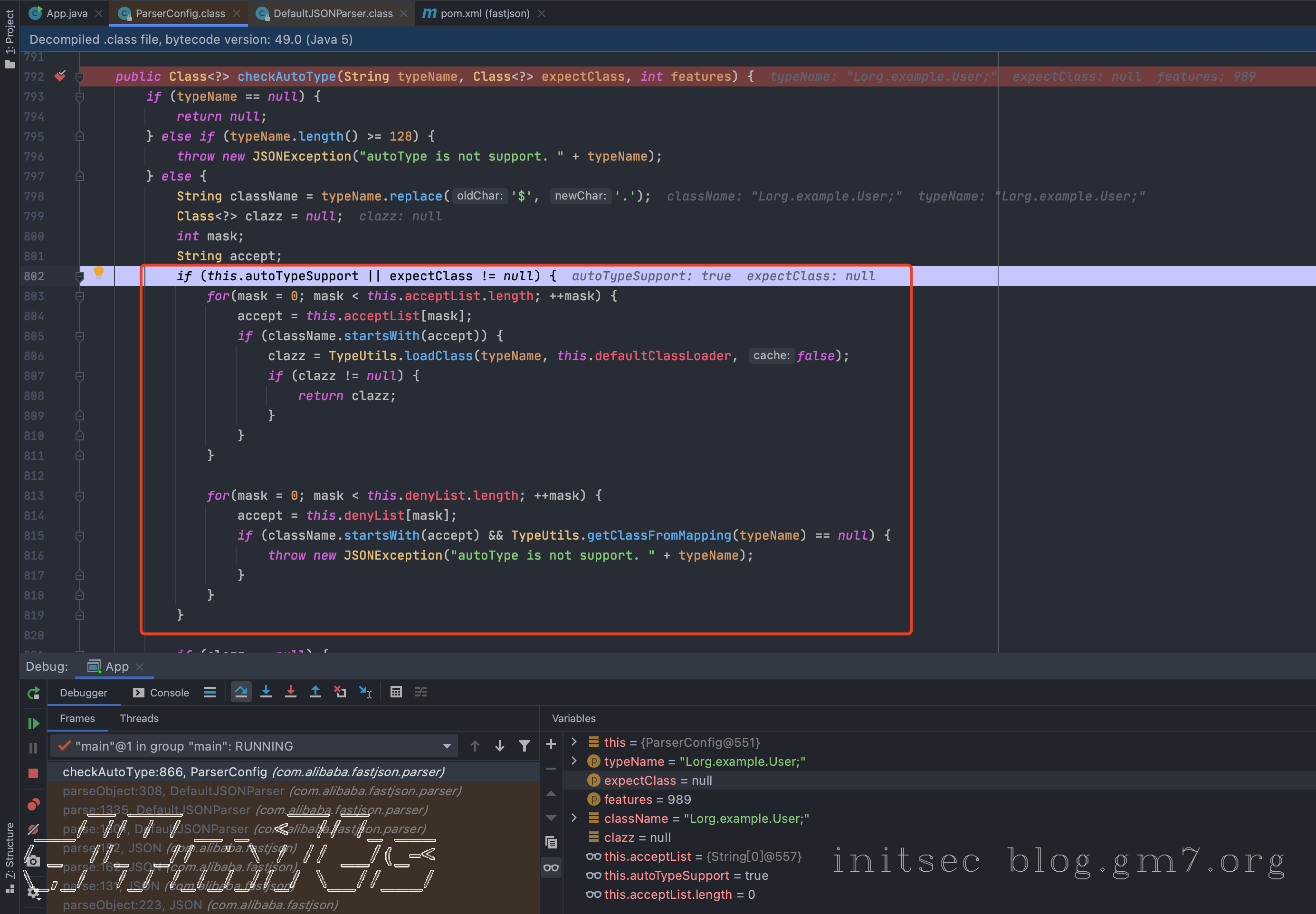Image resolution: width=1316 pixels, height=914 pixels.
Task: Open the Console tab in the debugger
Action: click(x=161, y=692)
